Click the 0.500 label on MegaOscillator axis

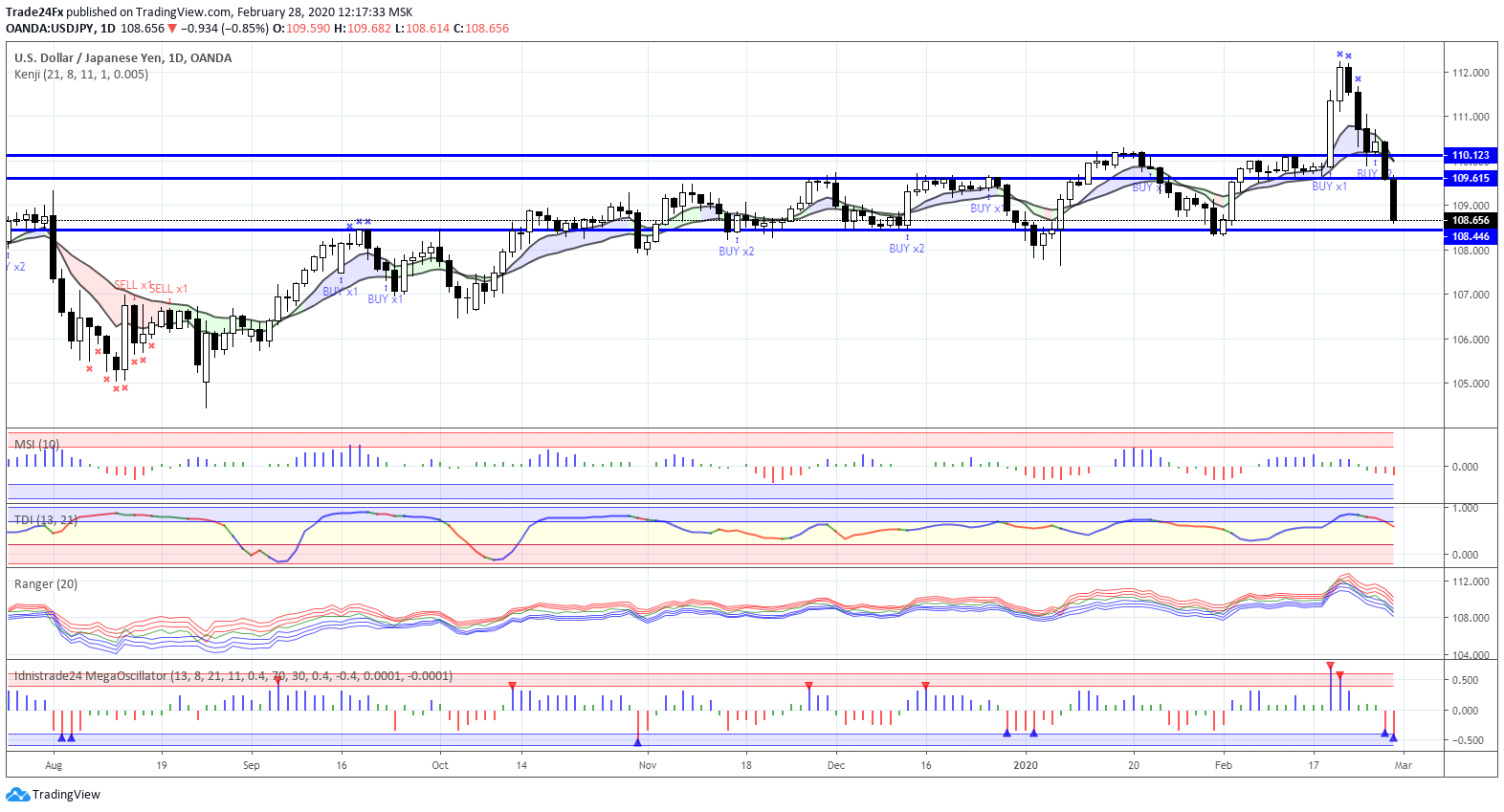(1466, 680)
